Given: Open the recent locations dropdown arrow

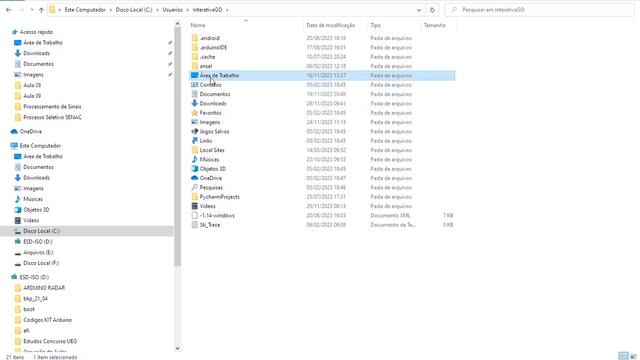Looking at the screenshot, I should (32, 10).
